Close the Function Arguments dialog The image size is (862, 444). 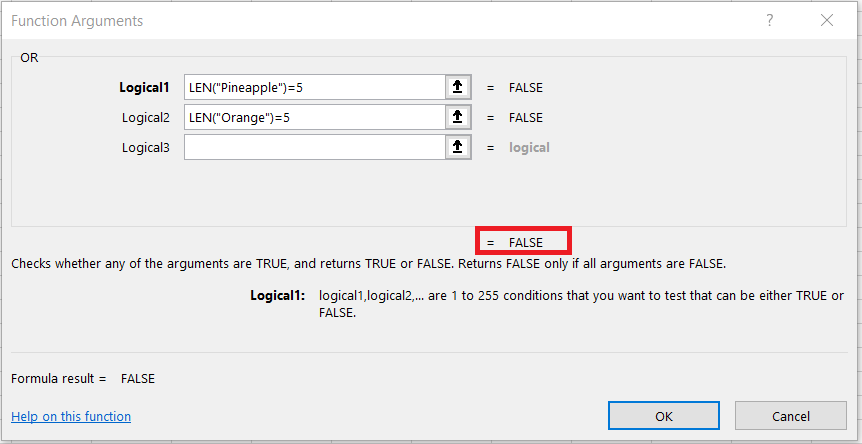tap(827, 20)
